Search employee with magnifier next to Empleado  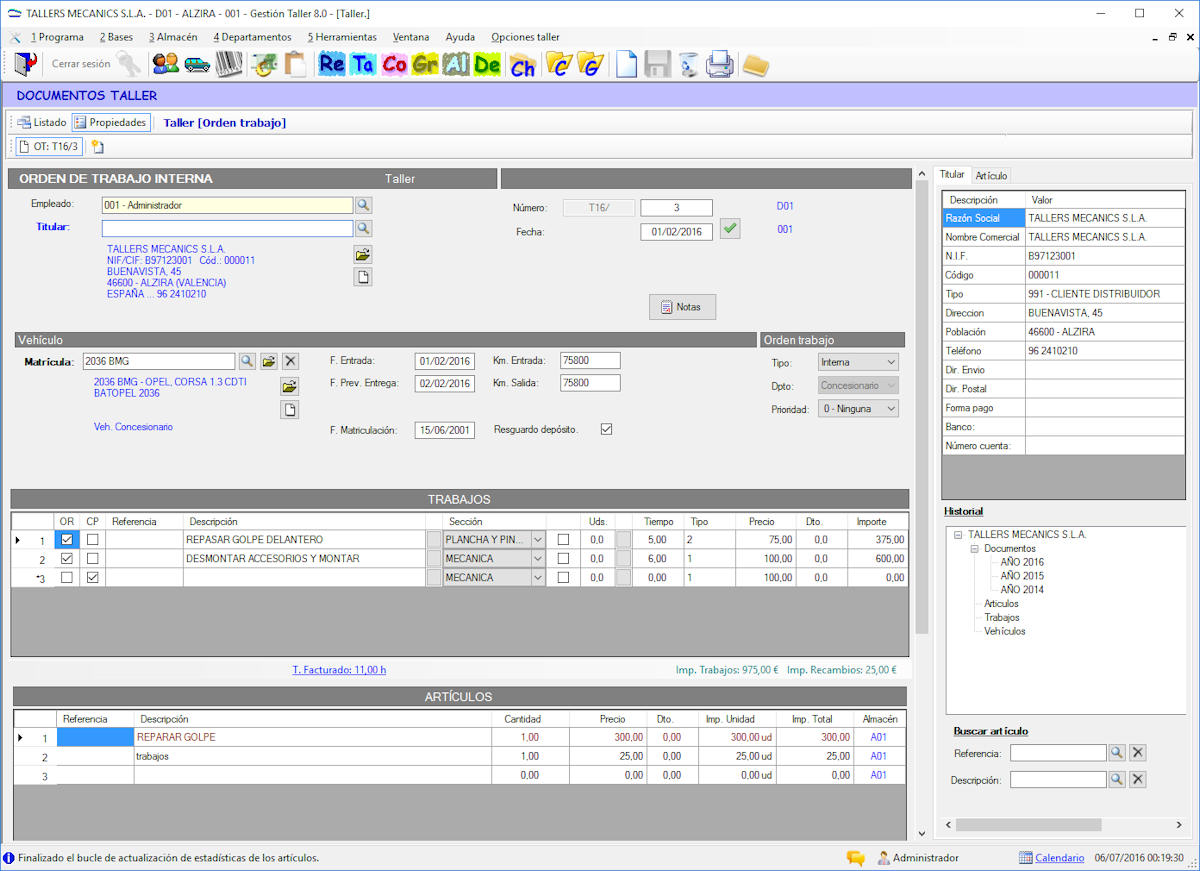[364, 205]
